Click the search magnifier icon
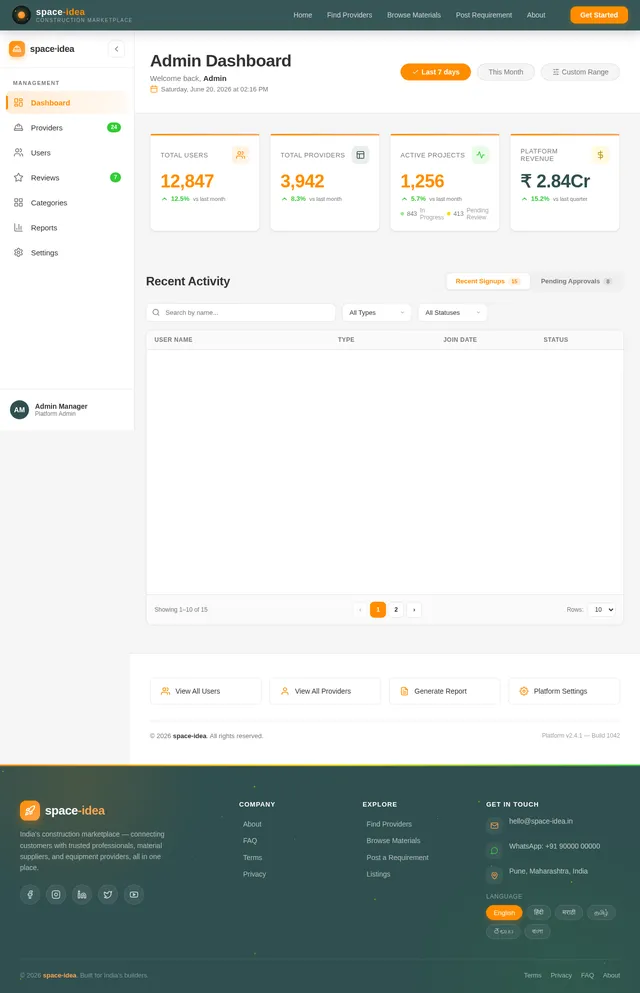The image size is (640, 993). 156,312
